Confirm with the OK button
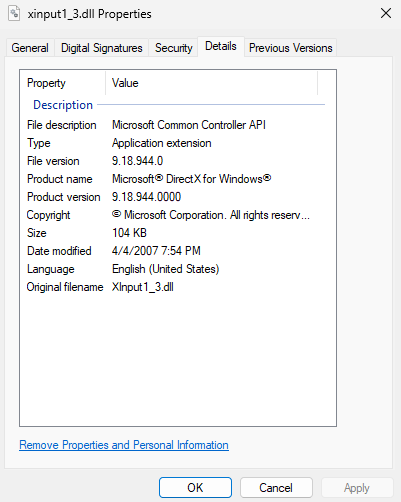Image resolution: width=401 pixels, height=502 pixels. 195,488
